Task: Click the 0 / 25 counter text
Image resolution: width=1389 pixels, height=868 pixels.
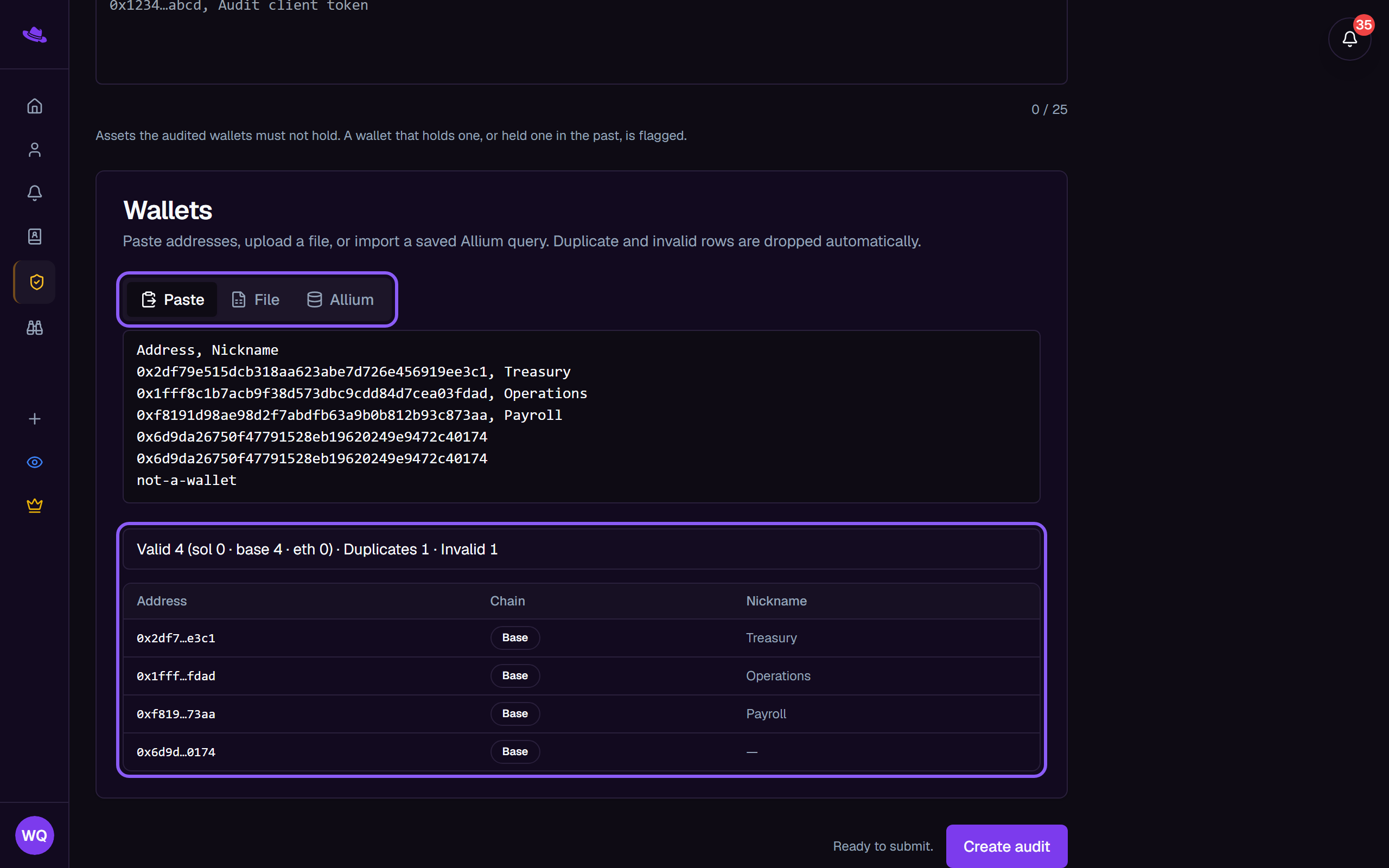Action: (x=1049, y=110)
